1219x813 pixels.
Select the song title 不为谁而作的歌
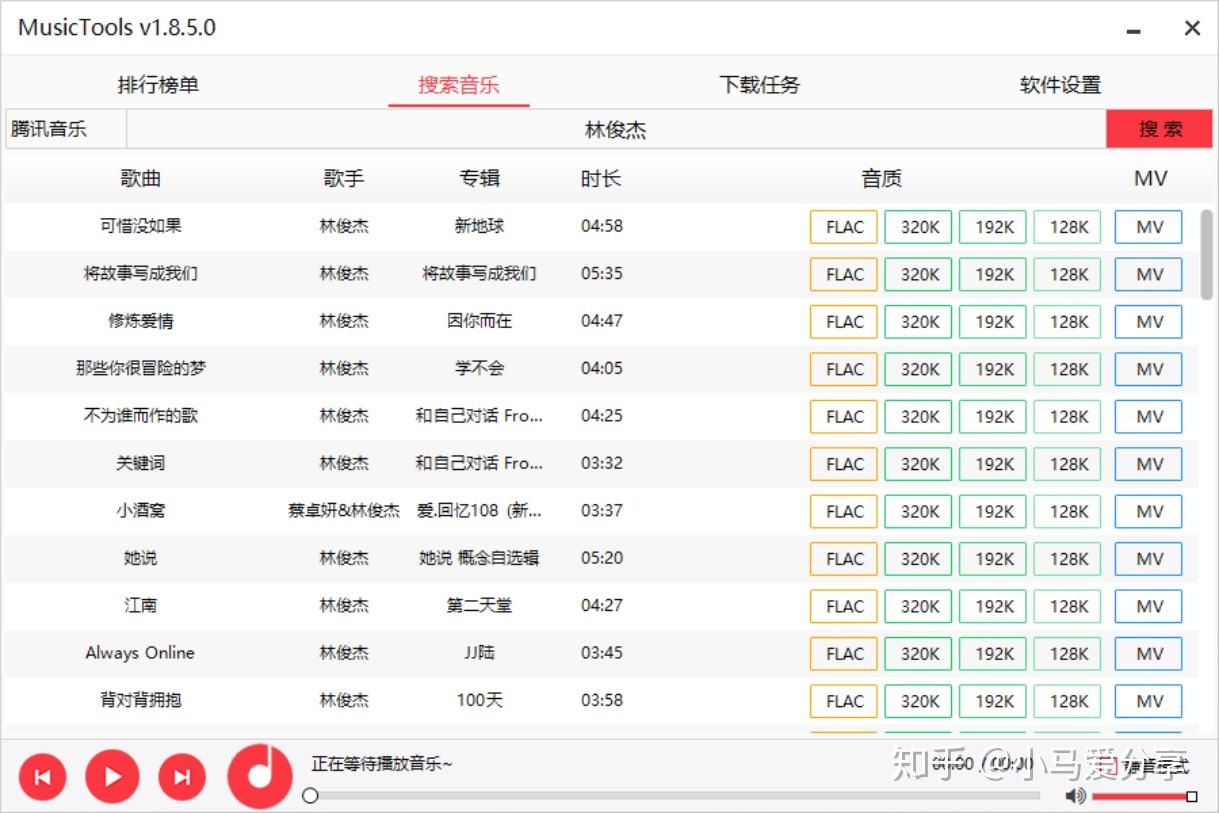[141, 415]
